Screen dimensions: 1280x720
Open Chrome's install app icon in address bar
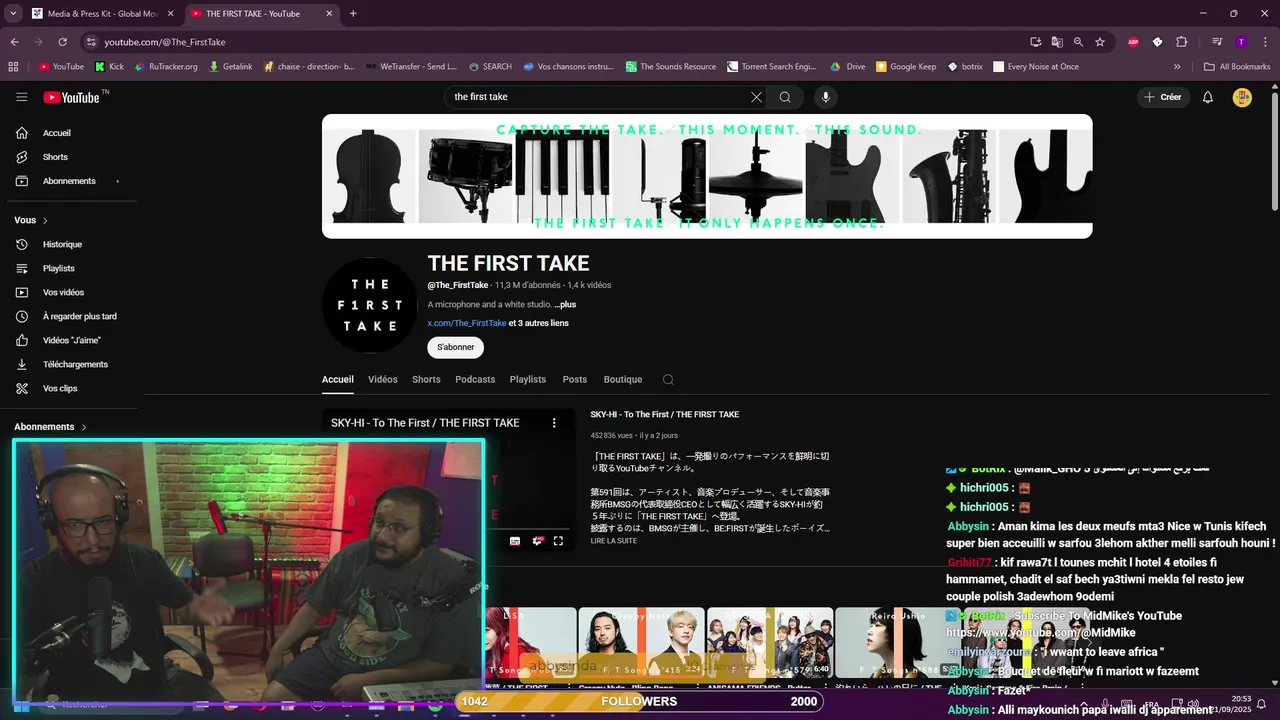tap(1036, 42)
